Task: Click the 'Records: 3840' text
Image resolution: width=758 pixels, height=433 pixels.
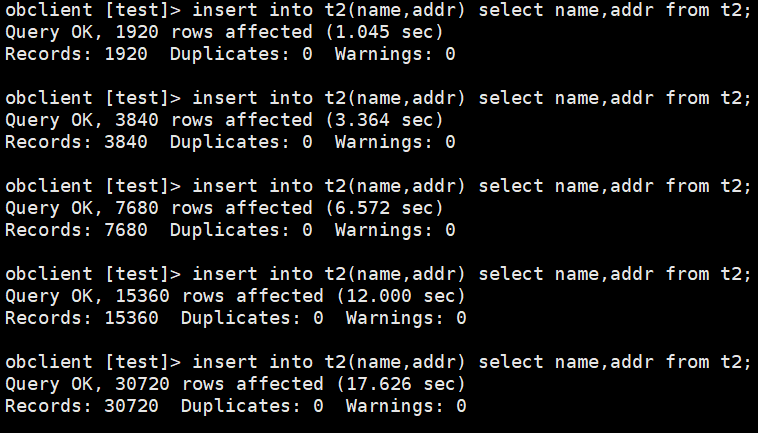Action: pos(76,142)
